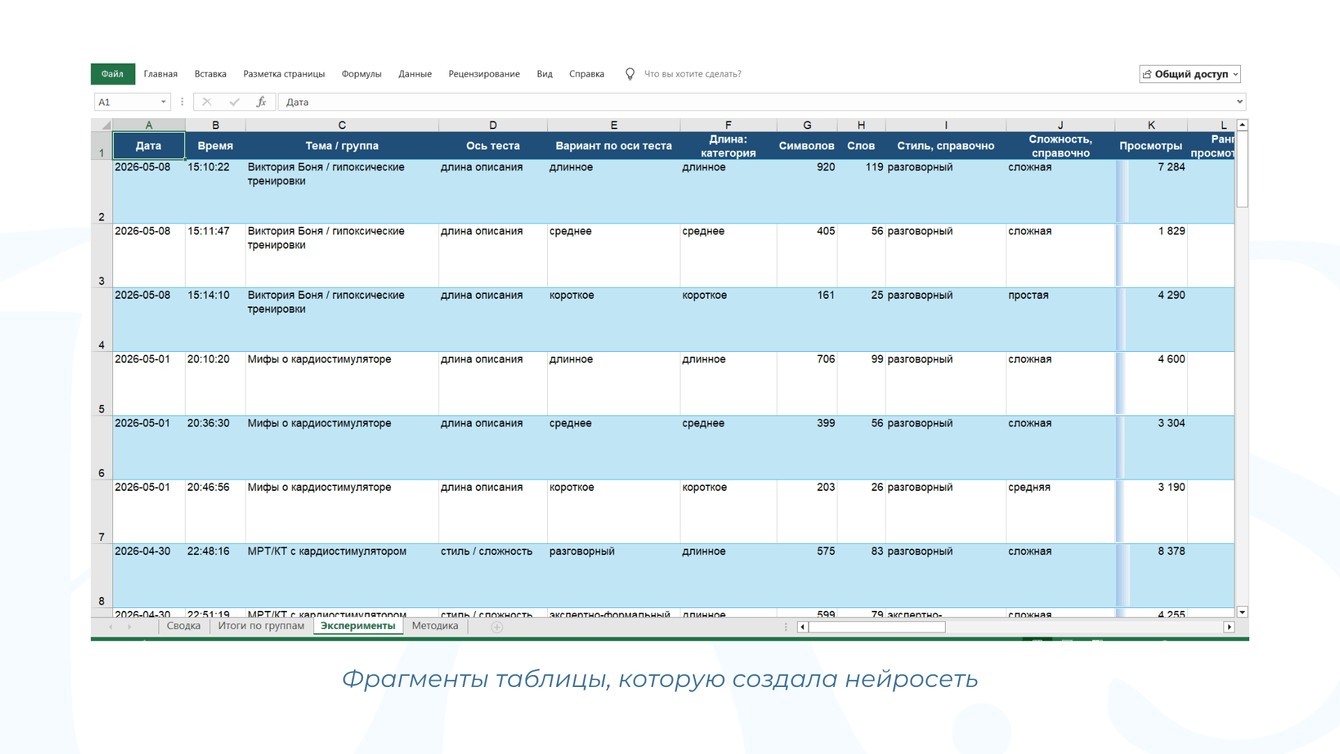This screenshot has height=754, width=1340.
Task: Click the insert function fx icon
Action: (x=261, y=102)
